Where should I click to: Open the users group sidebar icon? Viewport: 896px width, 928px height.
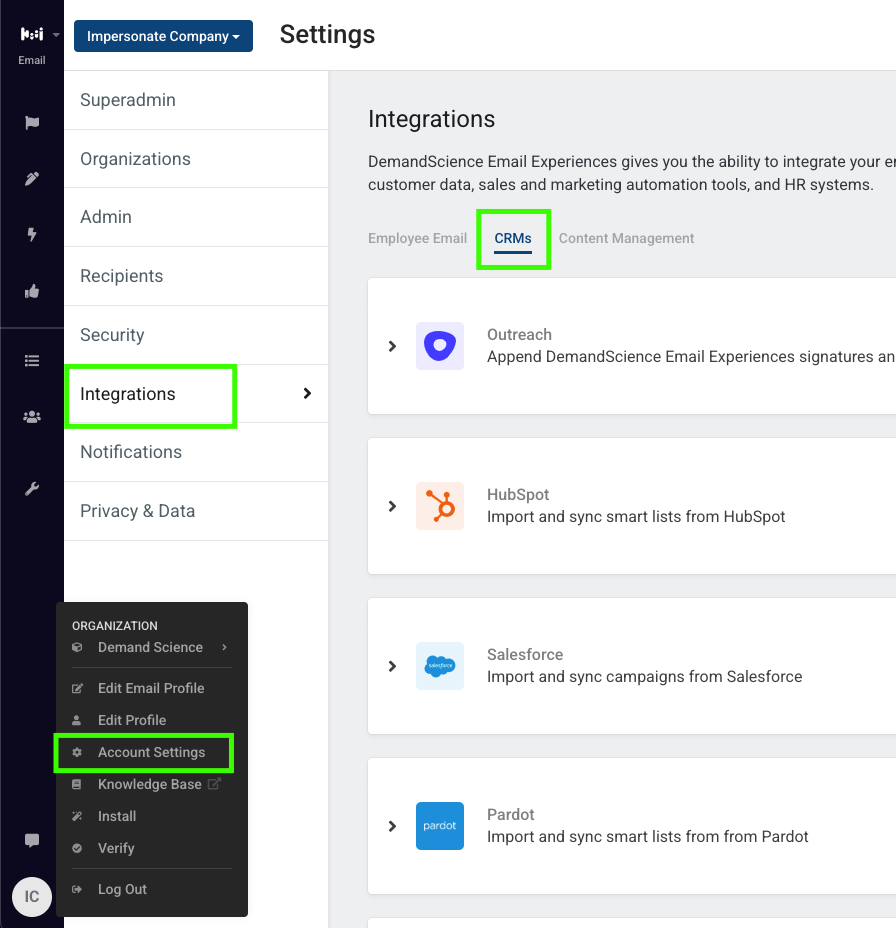32,417
